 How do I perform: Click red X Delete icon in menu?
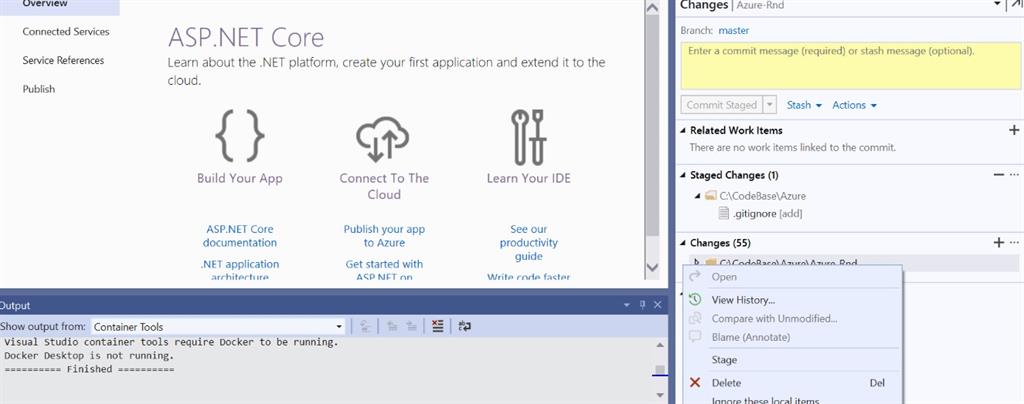(x=696, y=382)
